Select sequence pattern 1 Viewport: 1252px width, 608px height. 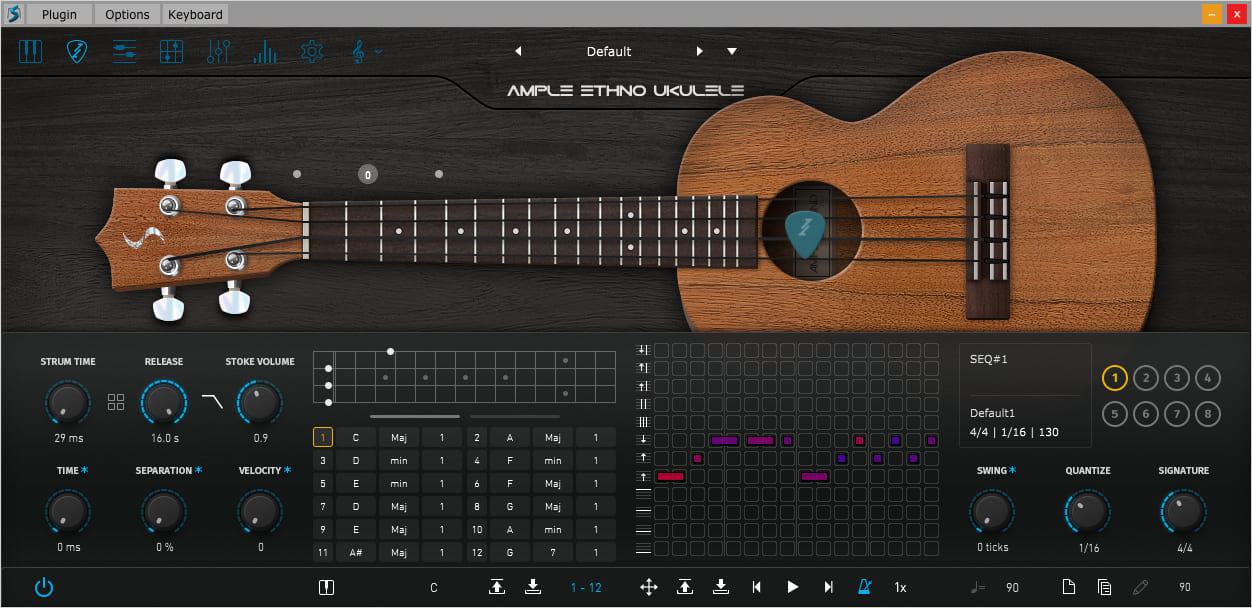(x=1115, y=378)
